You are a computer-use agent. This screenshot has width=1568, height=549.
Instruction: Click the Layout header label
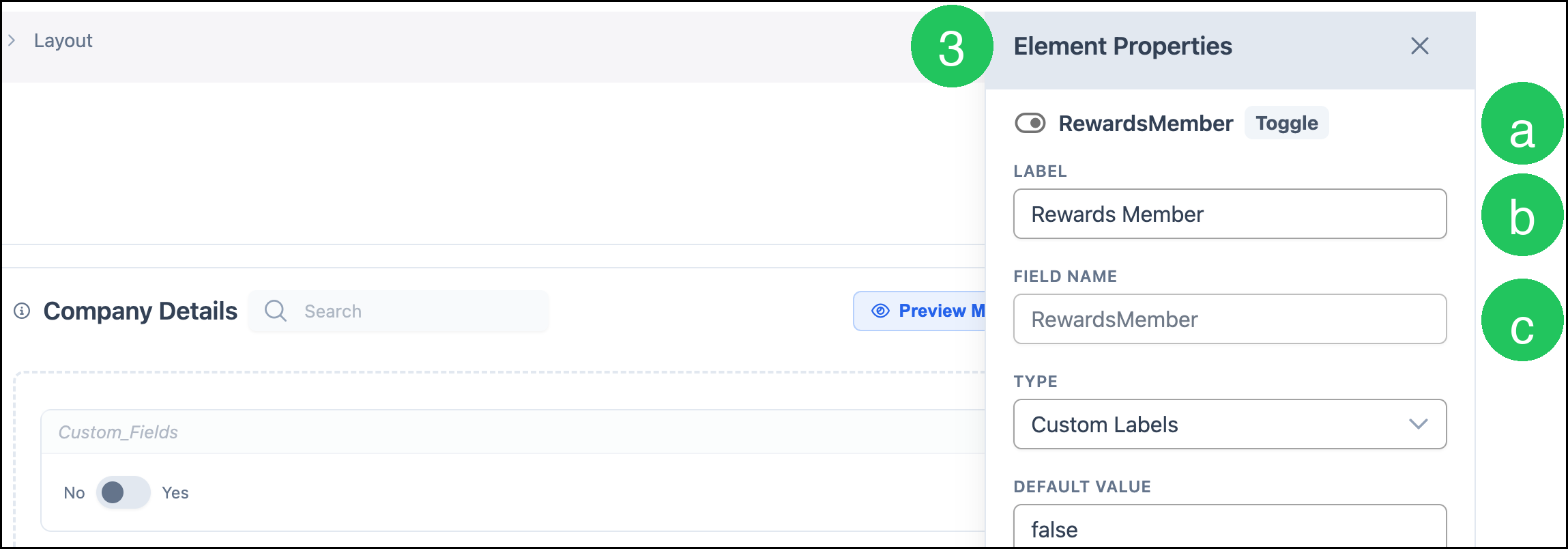point(63,41)
